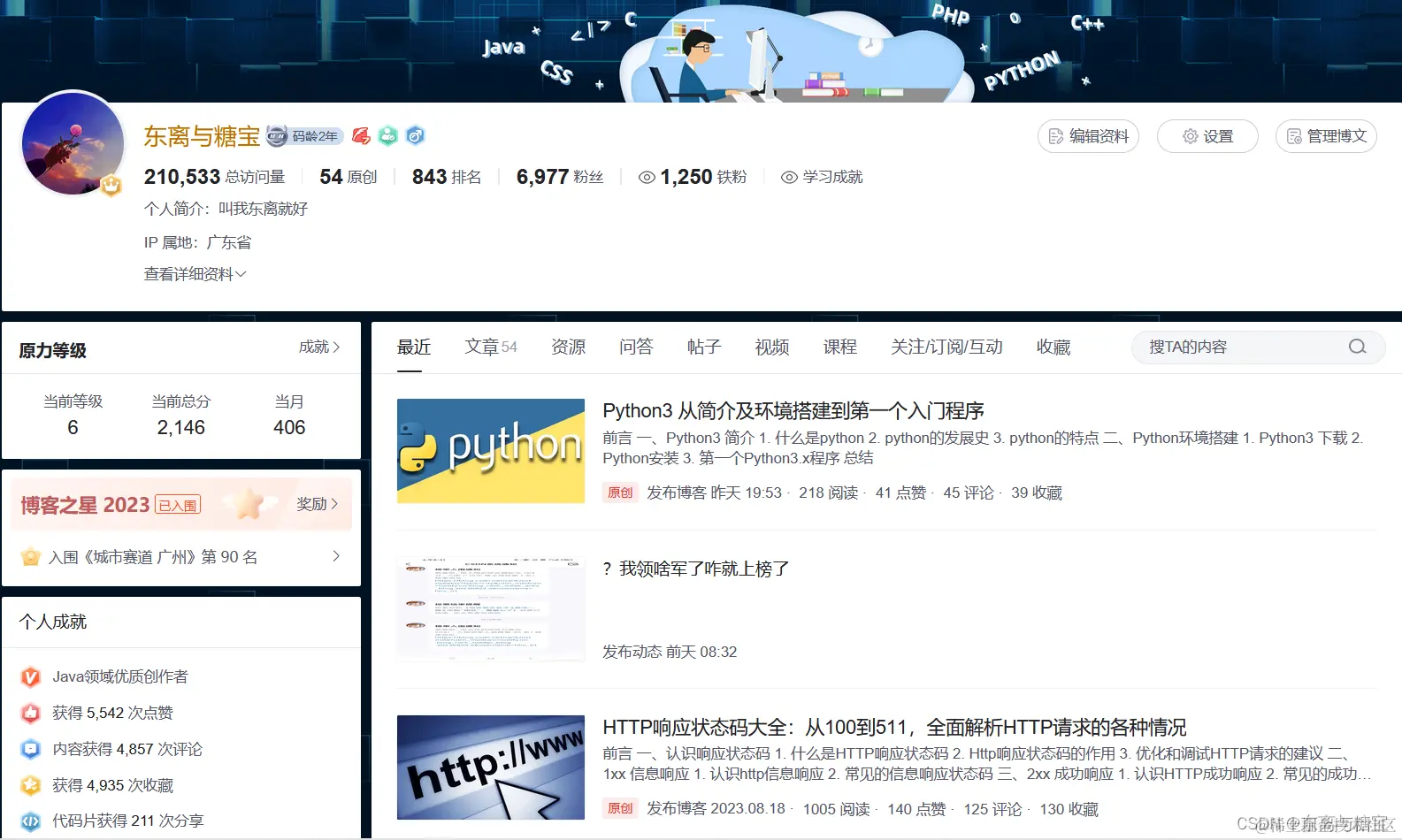Open the 我领啥军了咋就上榜了 post thumbnail
1402x840 pixels.
click(x=491, y=609)
